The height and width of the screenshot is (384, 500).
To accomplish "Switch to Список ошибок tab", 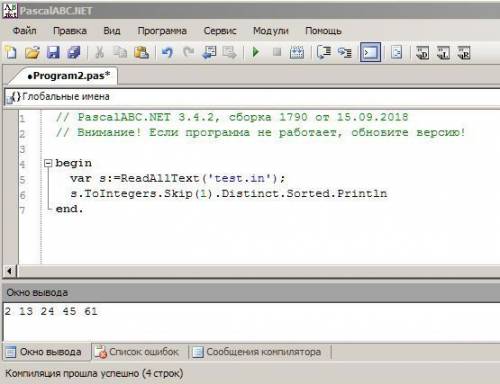I will pyautogui.click(x=137, y=352).
